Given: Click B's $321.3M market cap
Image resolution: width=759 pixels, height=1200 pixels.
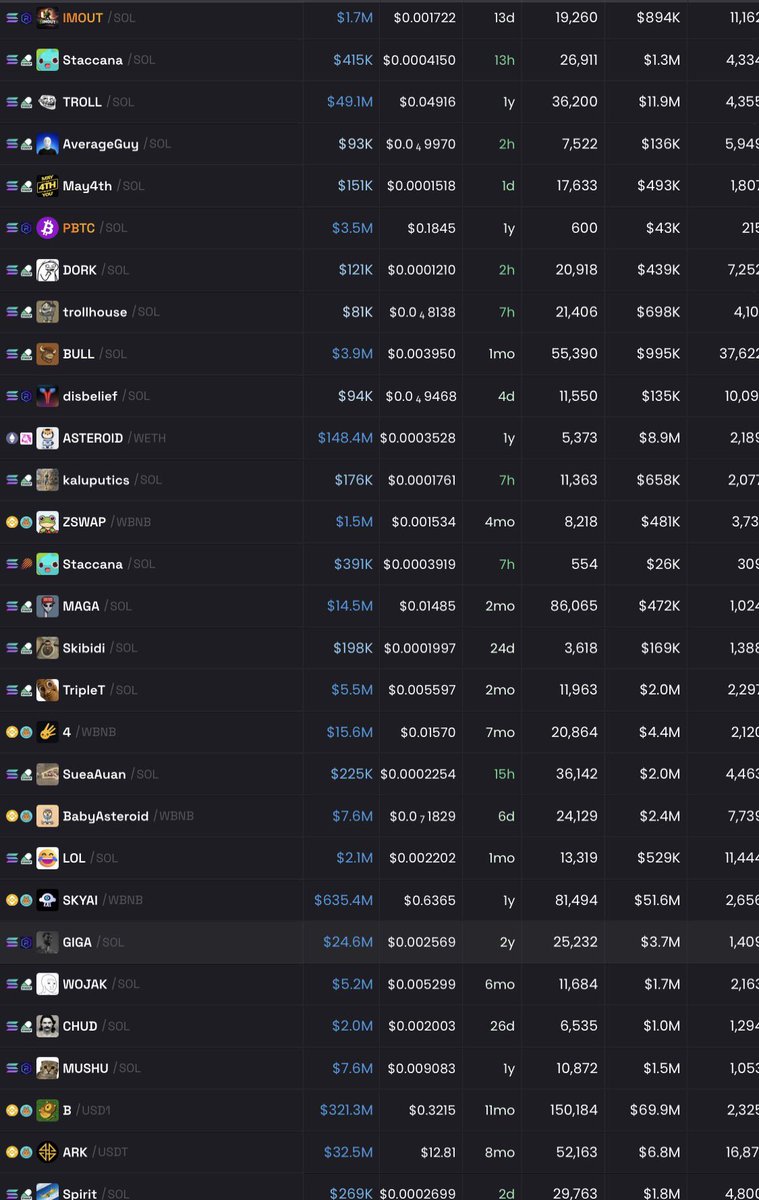Looking at the screenshot, I should click(x=346, y=1110).
